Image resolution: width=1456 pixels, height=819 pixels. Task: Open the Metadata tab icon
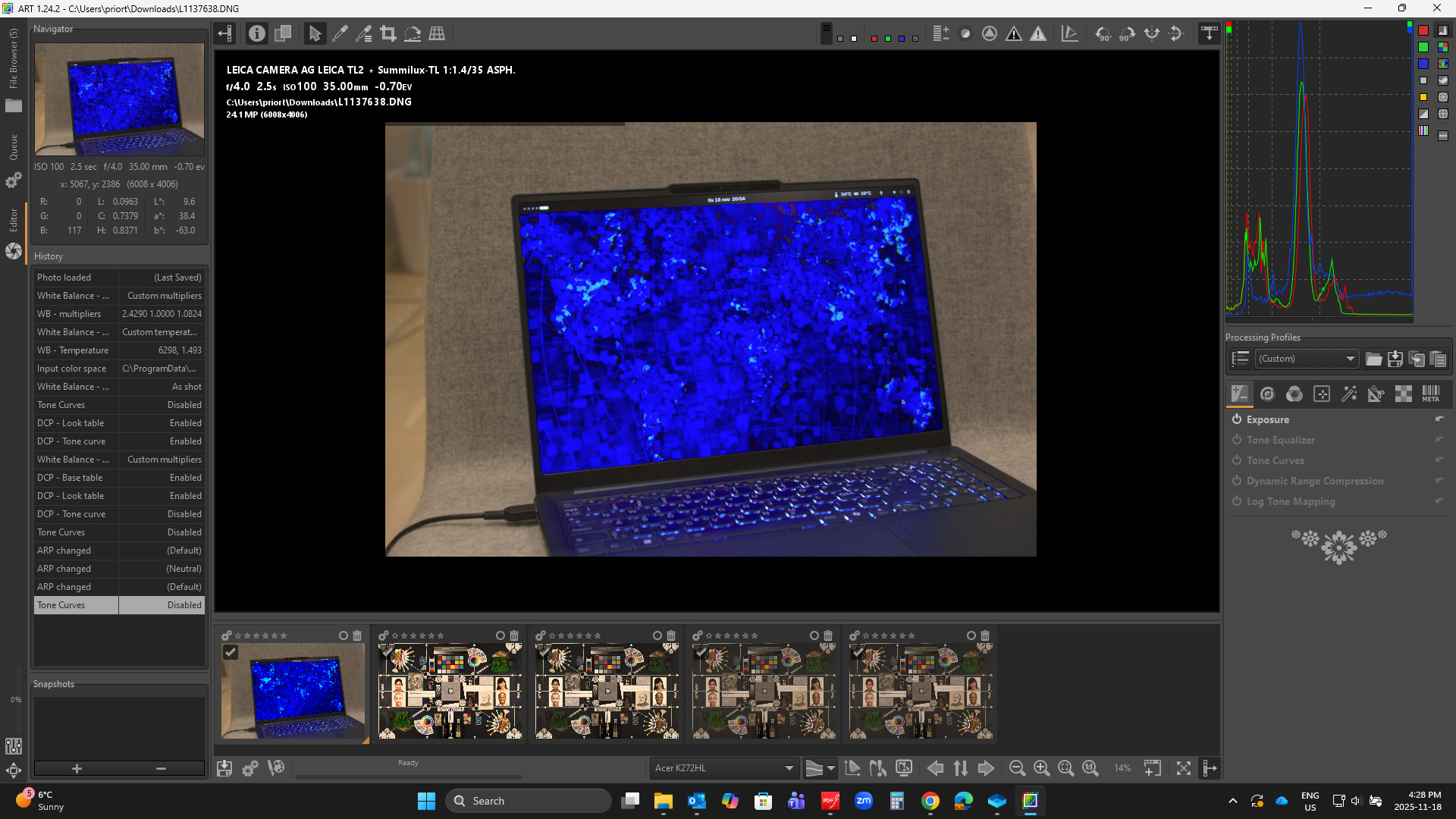[x=1430, y=394]
